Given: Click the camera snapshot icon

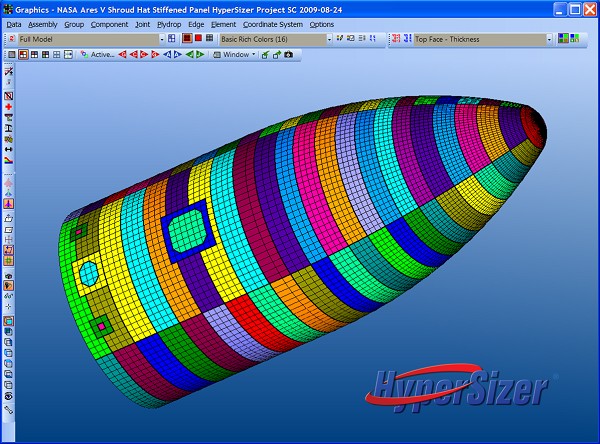Looking at the screenshot, I should tap(289, 55).
